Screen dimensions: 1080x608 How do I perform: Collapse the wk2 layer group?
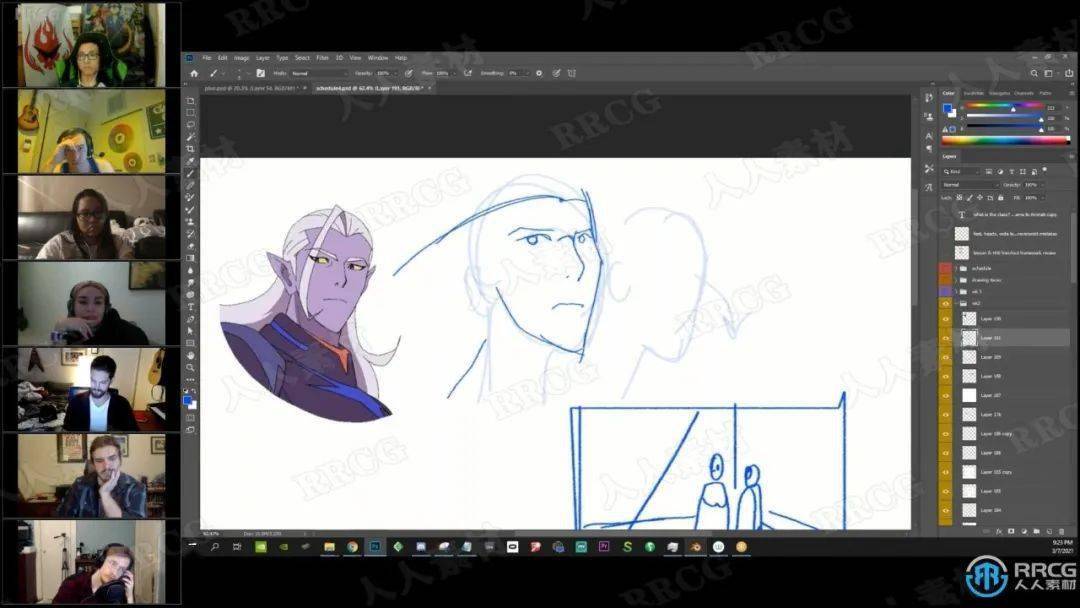(956, 304)
